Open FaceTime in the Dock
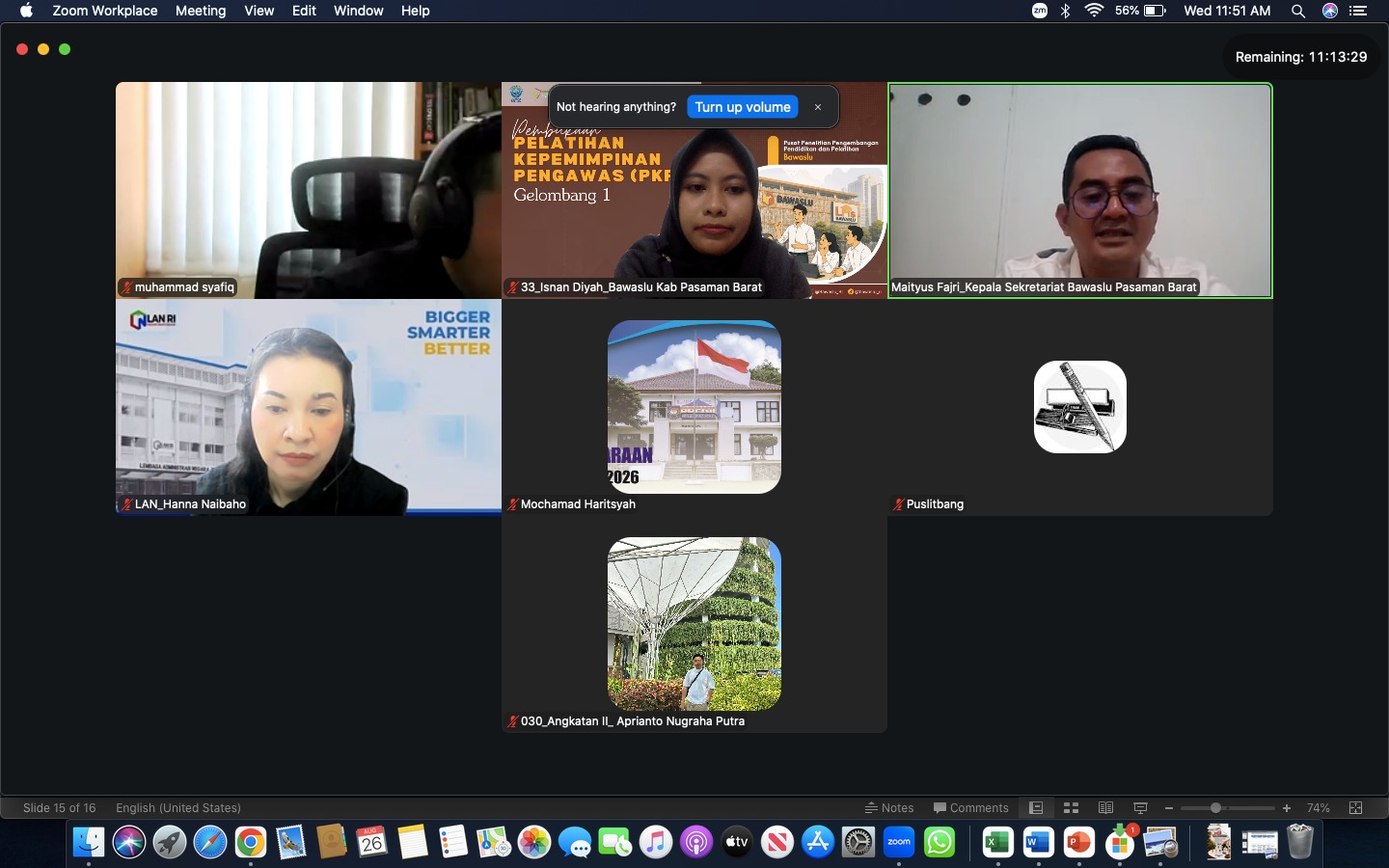 point(615,842)
